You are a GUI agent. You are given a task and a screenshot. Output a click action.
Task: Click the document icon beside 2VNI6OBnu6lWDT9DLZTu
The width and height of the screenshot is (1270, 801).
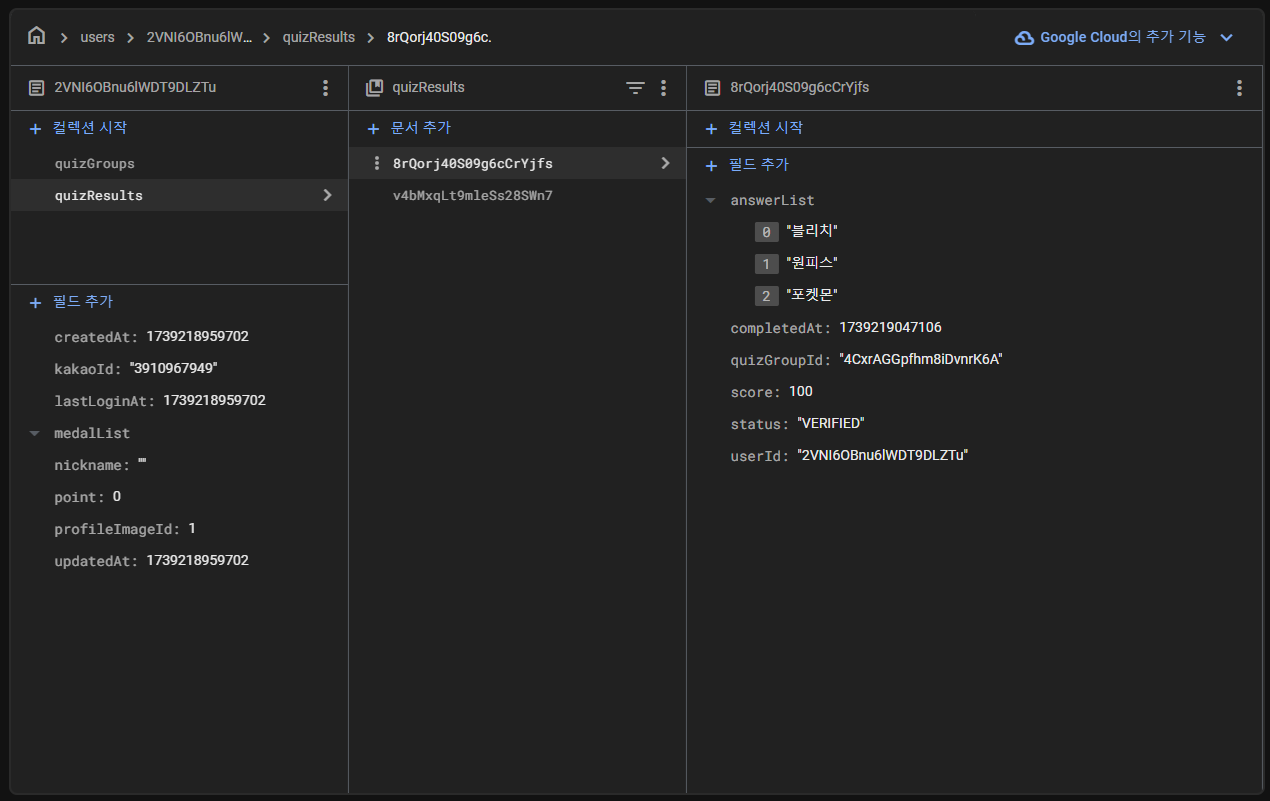[36, 88]
